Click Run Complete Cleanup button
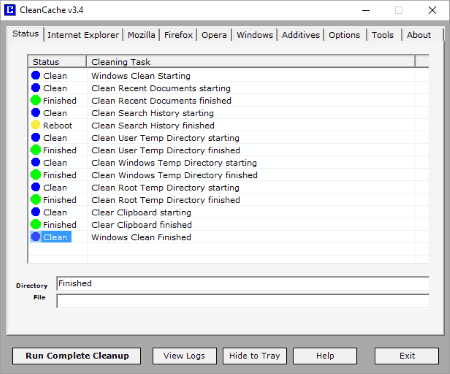This screenshot has width=450, height=374. [77, 356]
